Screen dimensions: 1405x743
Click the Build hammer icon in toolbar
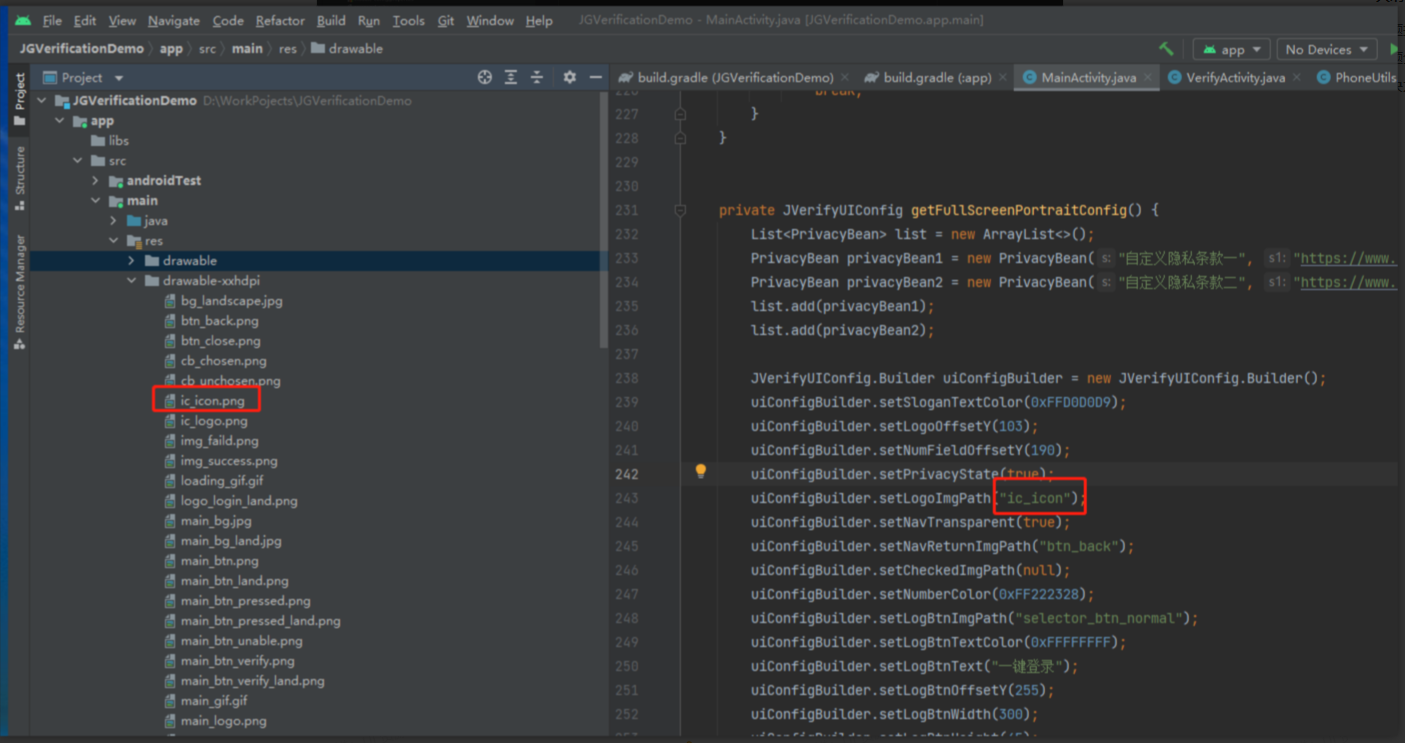click(x=1166, y=49)
